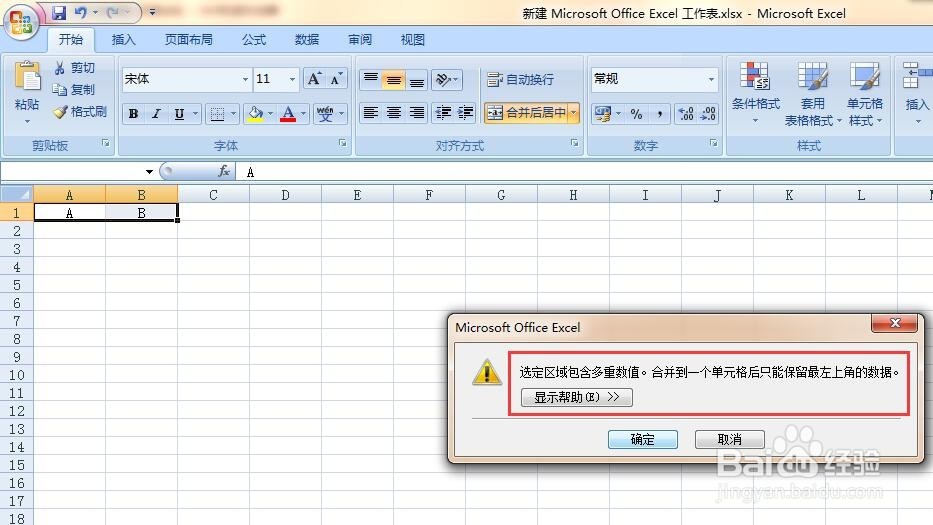Screen dimensions: 933x525
Task: Expand merge and center dropdown arrow
Action: [x=574, y=112]
